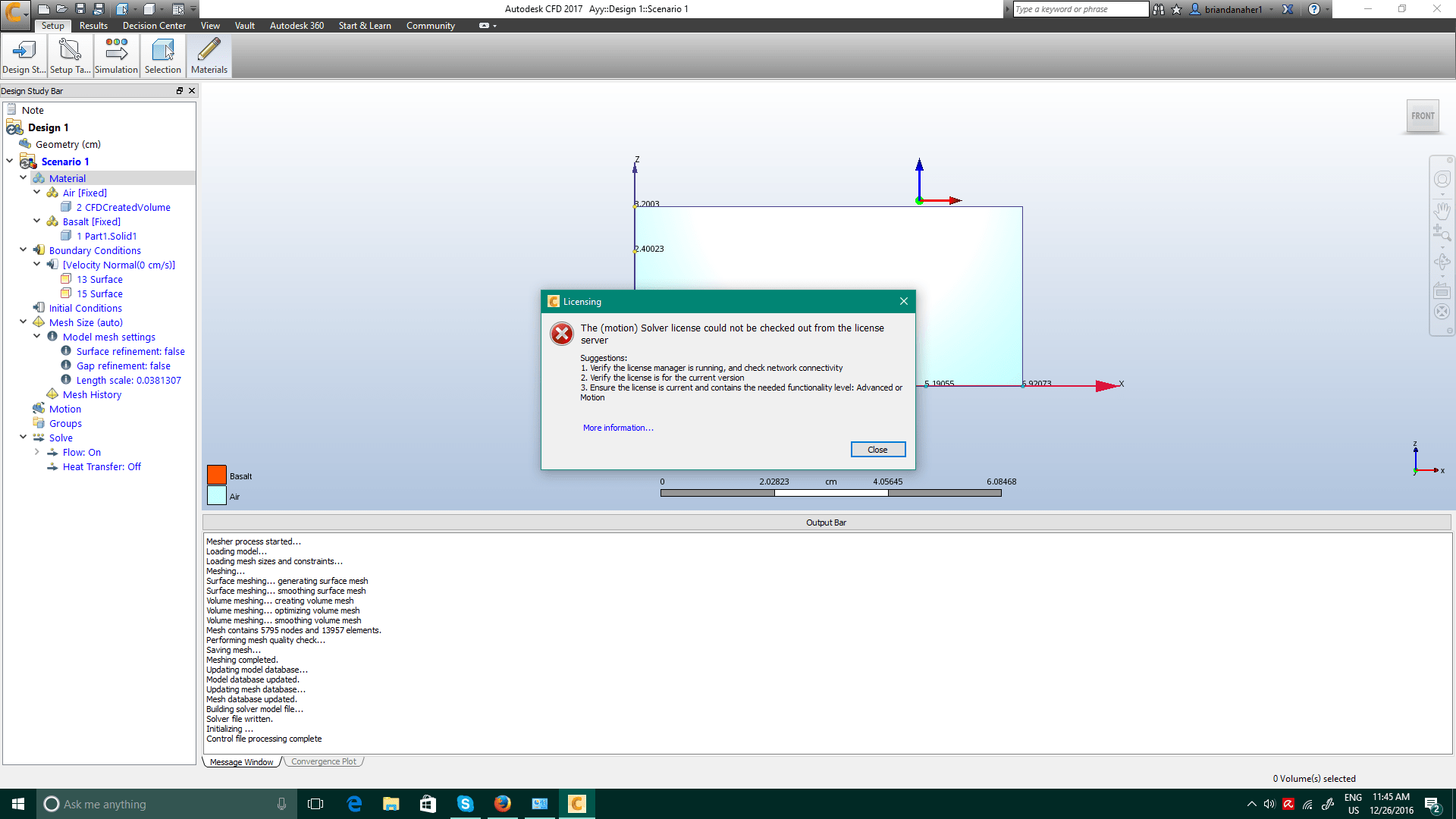Open the More information link
The image size is (1456, 819).
618,428
